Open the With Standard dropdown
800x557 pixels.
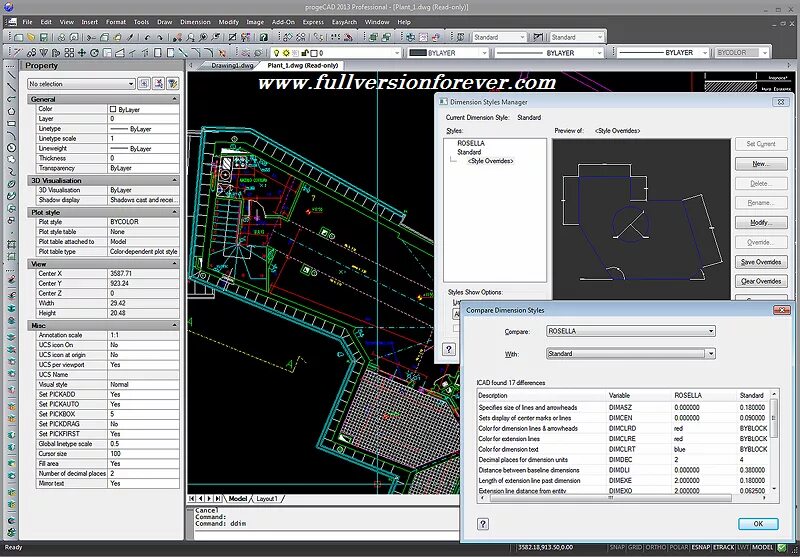[x=631, y=353]
